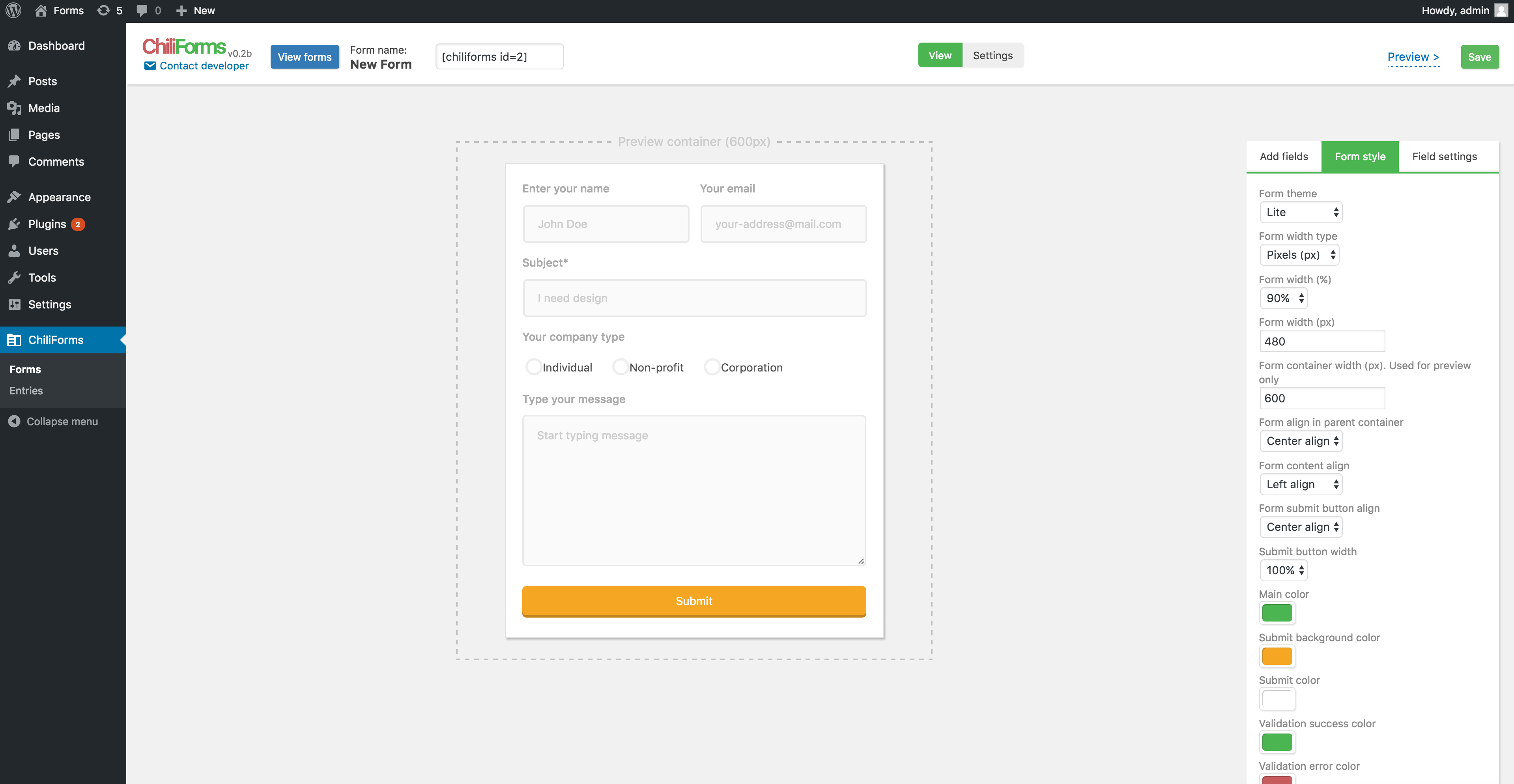This screenshot has height=784, width=1514.
Task: Open the Preview link
Action: point(1413,57)
